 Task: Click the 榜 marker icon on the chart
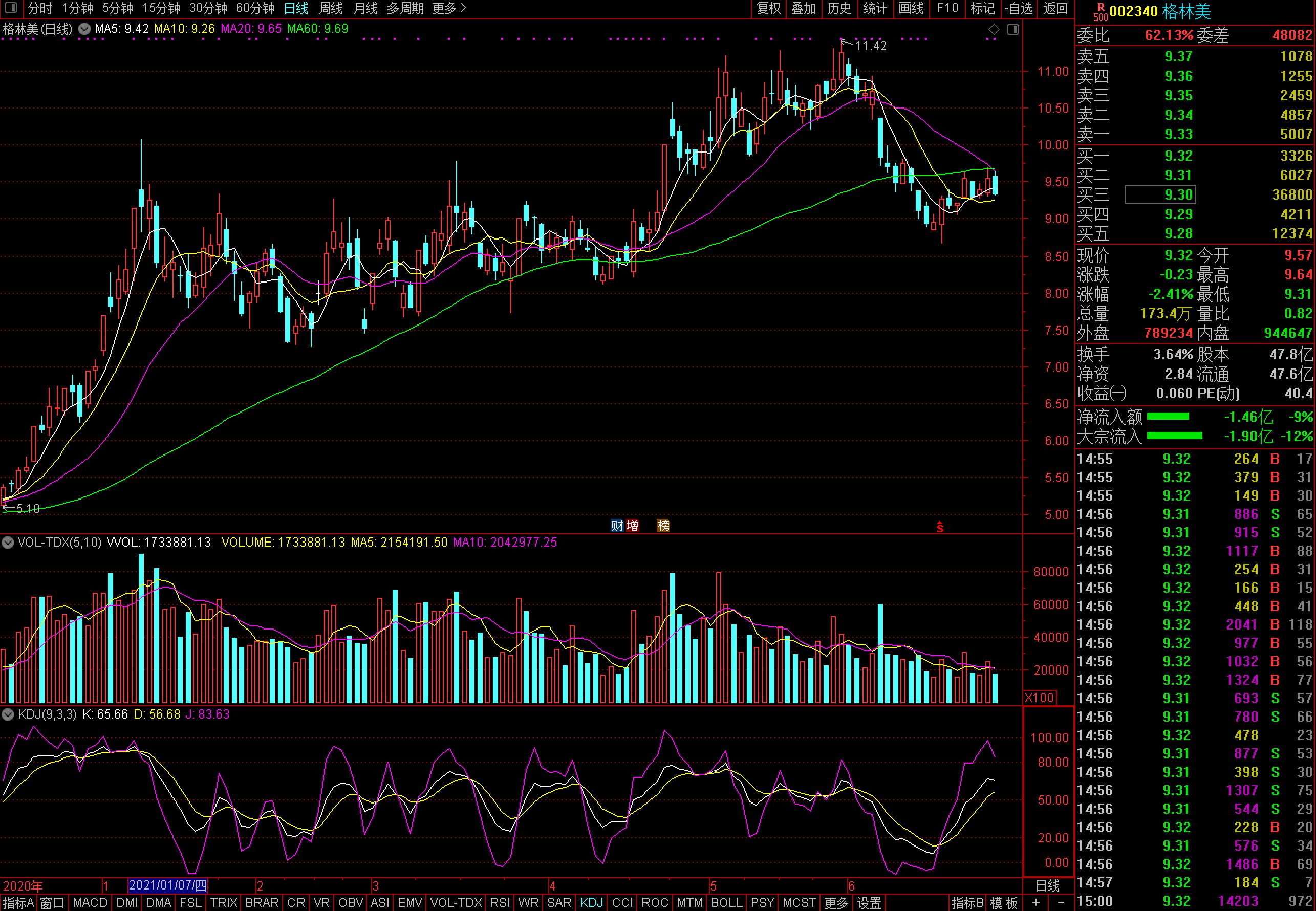[x=663, y=526]
